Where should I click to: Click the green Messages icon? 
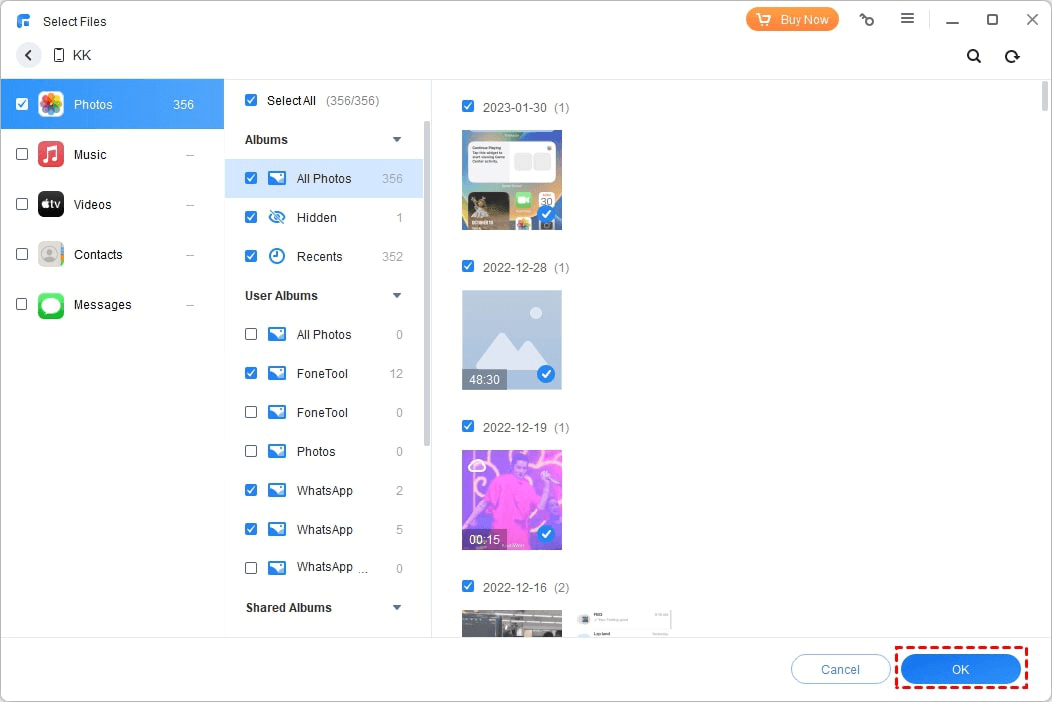pos(51,305)
